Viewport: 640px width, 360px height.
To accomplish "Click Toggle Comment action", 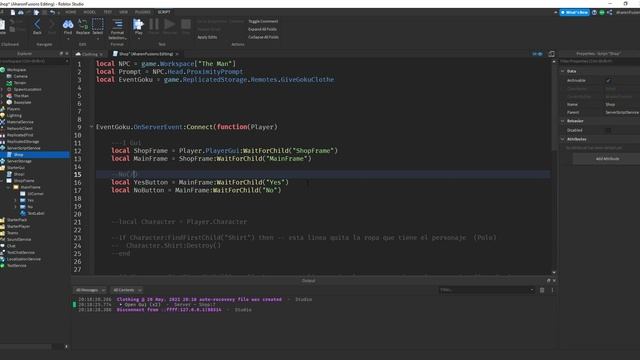I will point(263,21).
